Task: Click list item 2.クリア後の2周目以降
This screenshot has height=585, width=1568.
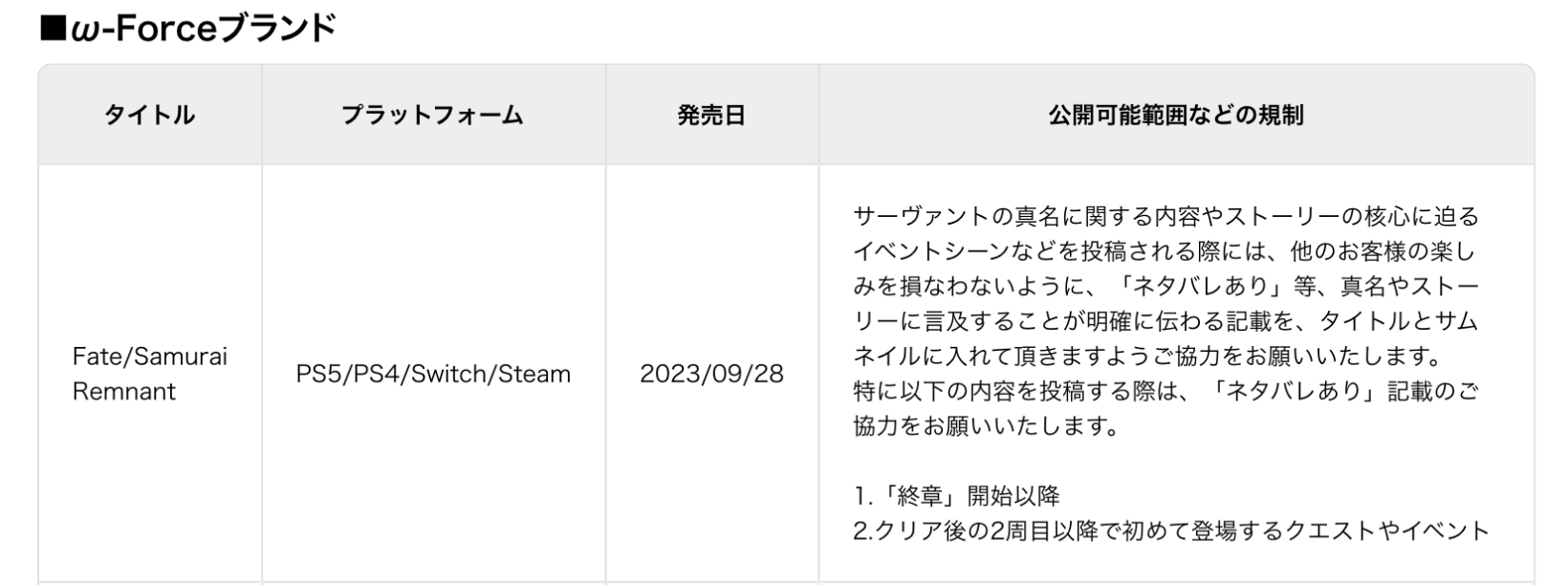Action: pyautogui.click(x=1170, y=531)
